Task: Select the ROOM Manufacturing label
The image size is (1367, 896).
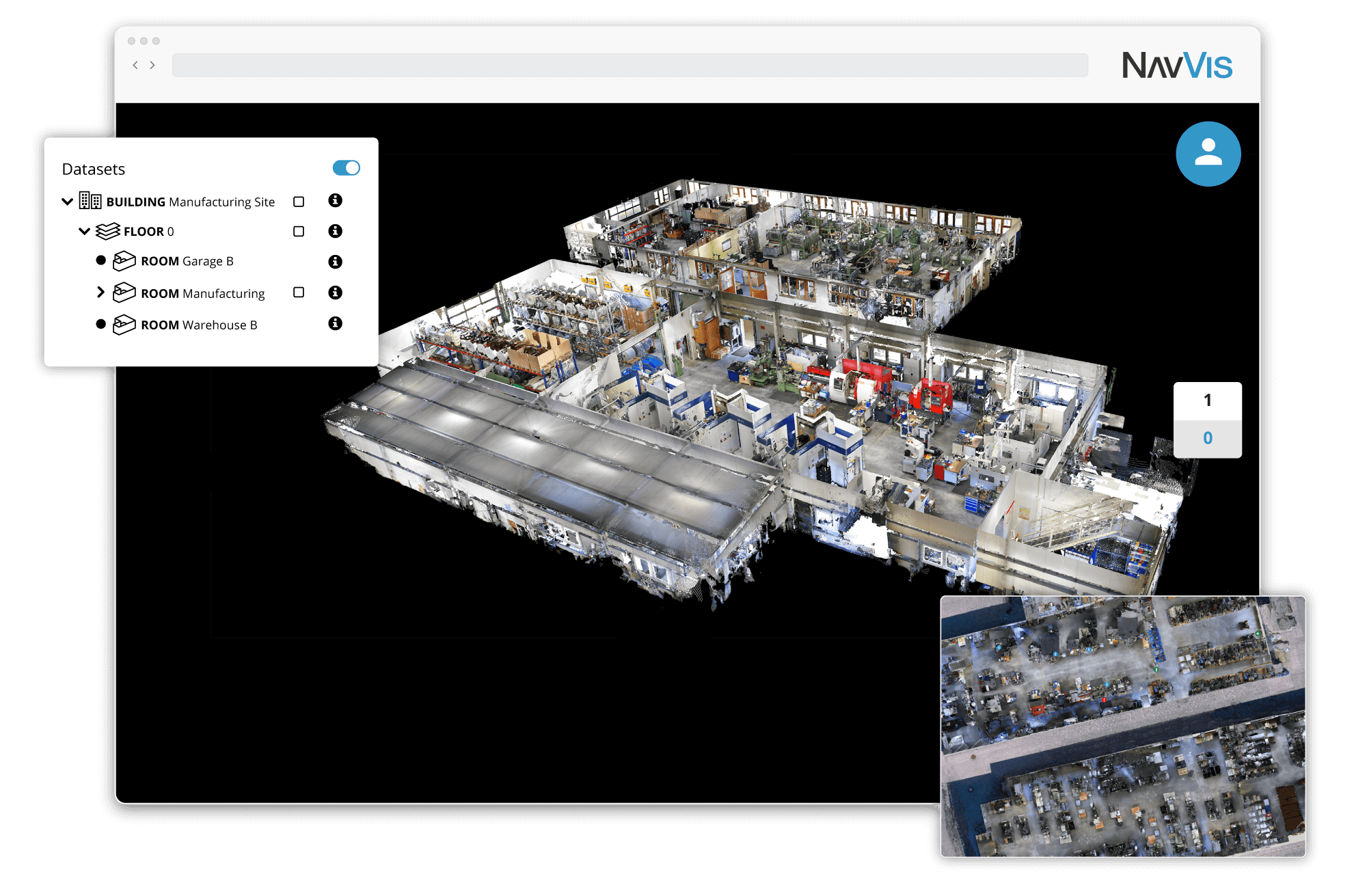Action: pyautogui.click(x=203, y=294)
